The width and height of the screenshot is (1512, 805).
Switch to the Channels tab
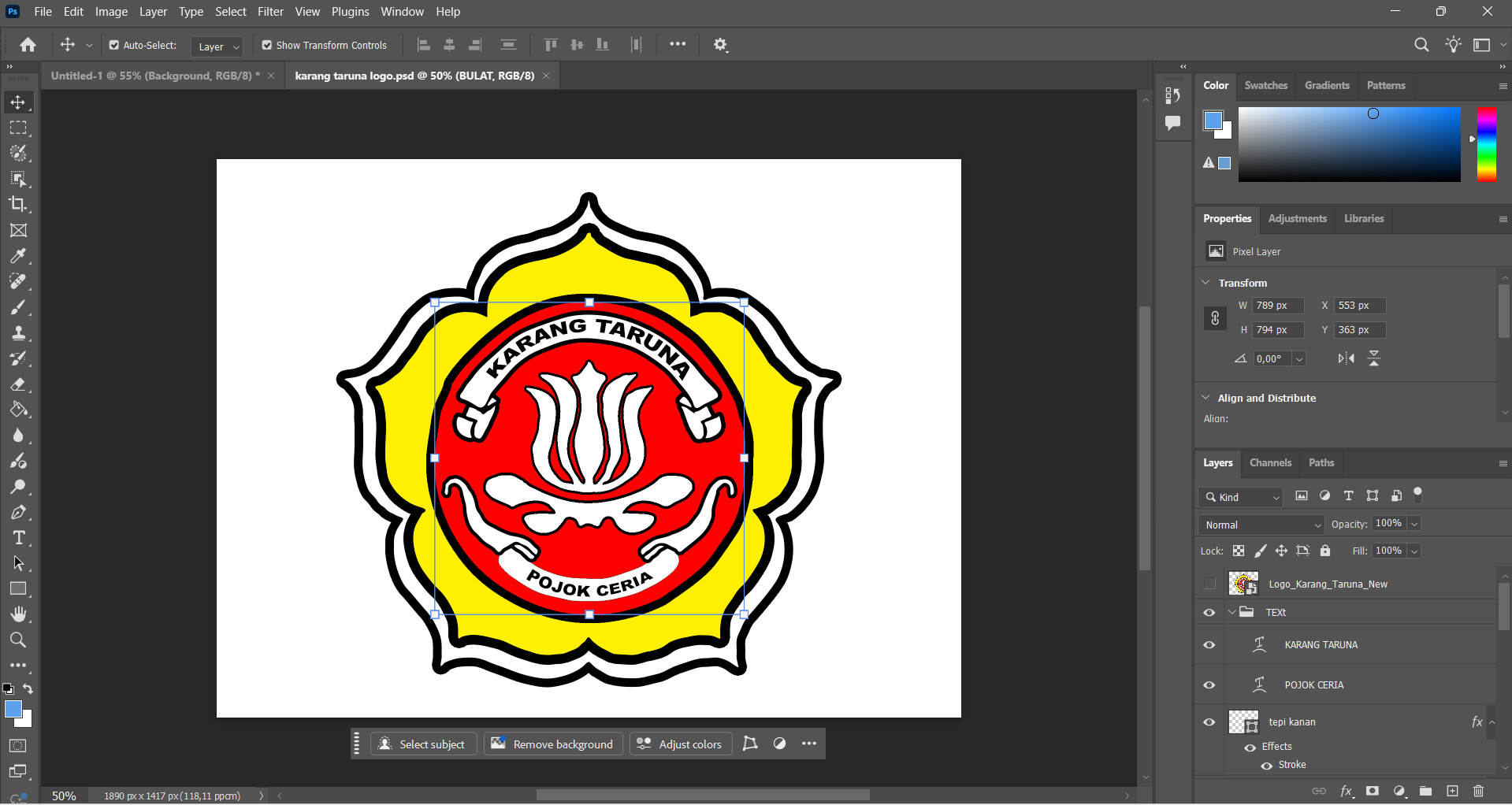pyautogui.click(x=1269, y=462)
